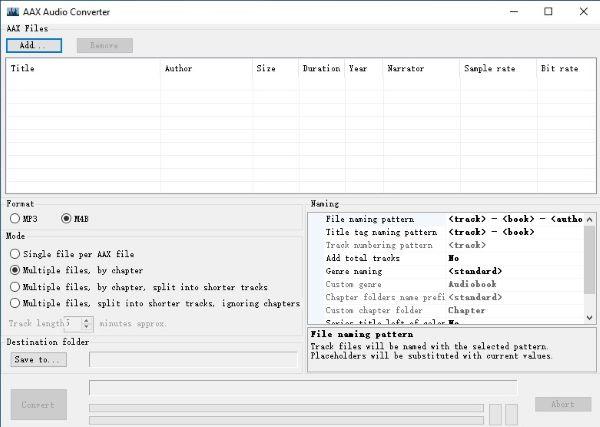Click the Remove button
The width and height of the screenshot is (600, 427).
click(x=104, y=46)
